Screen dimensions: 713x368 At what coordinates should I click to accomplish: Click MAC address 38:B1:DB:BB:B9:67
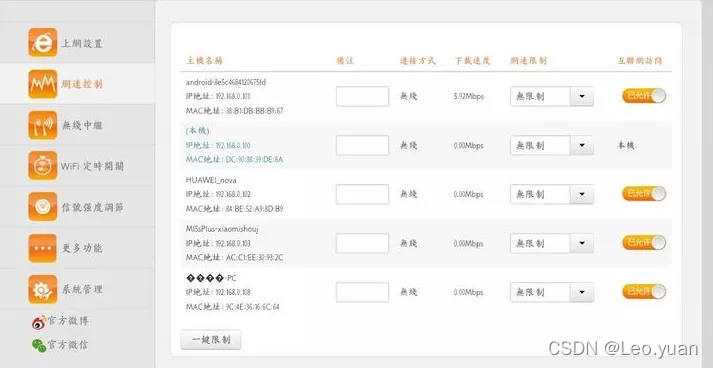(x=254, y=111)
